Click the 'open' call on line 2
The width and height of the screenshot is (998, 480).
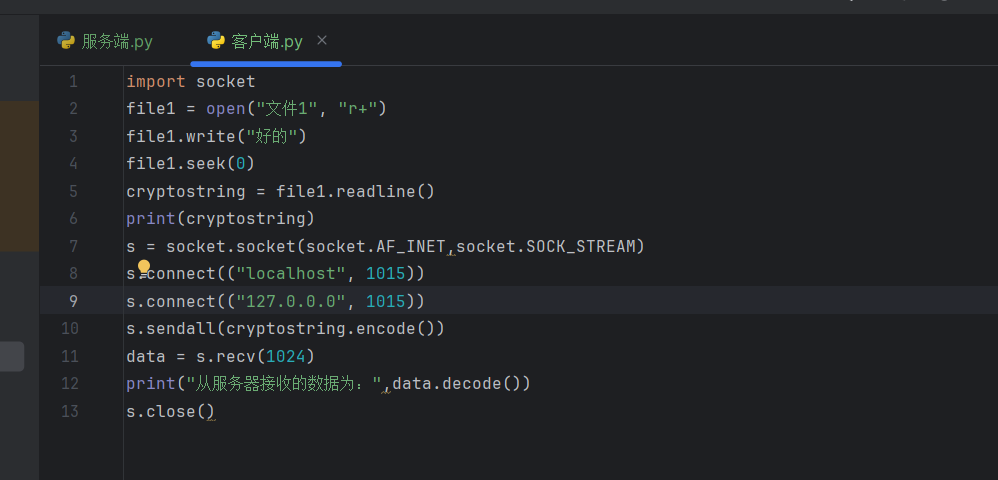click(226, 109)
